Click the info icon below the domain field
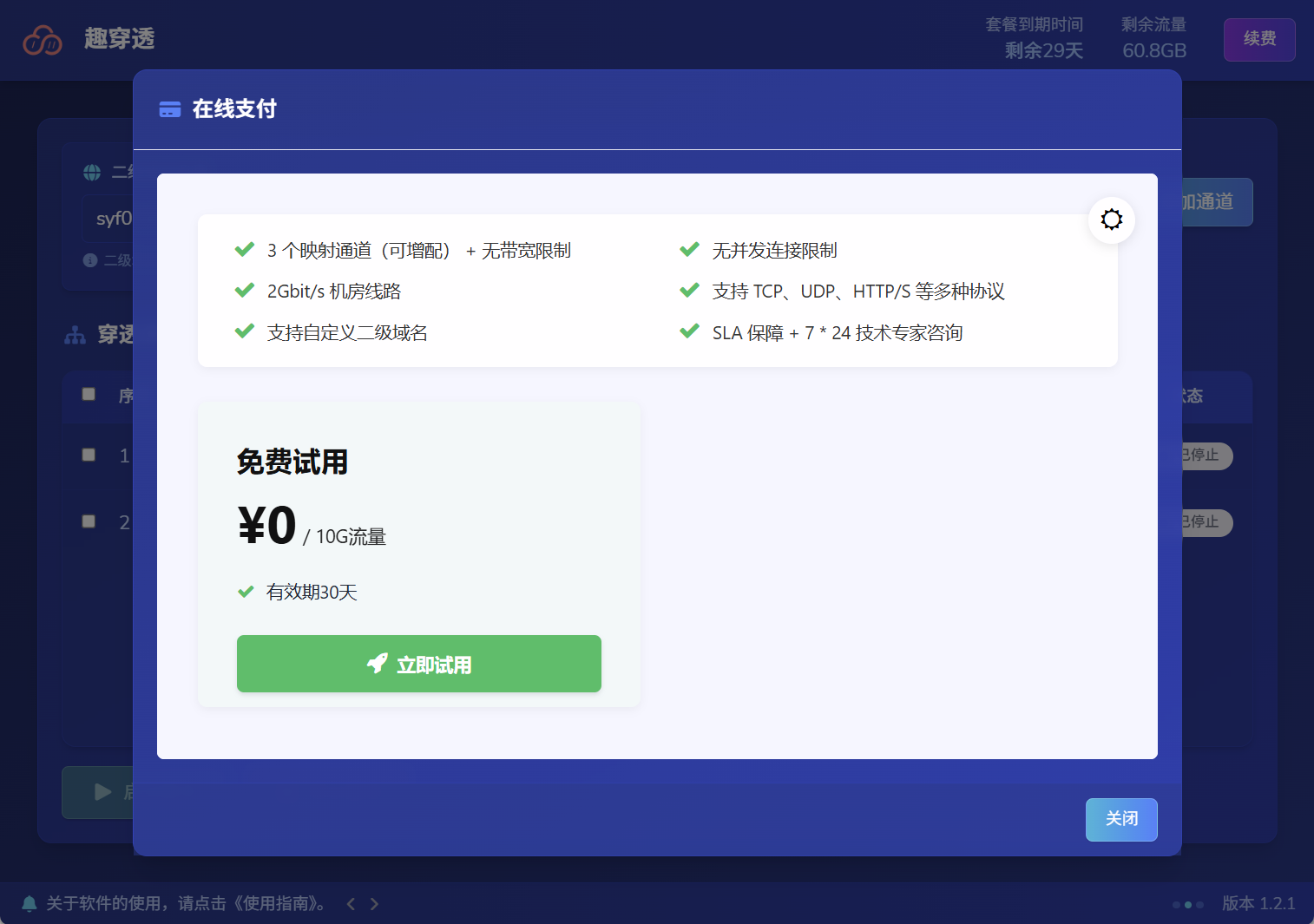1314x924 pixels. (x=90, y=260)
